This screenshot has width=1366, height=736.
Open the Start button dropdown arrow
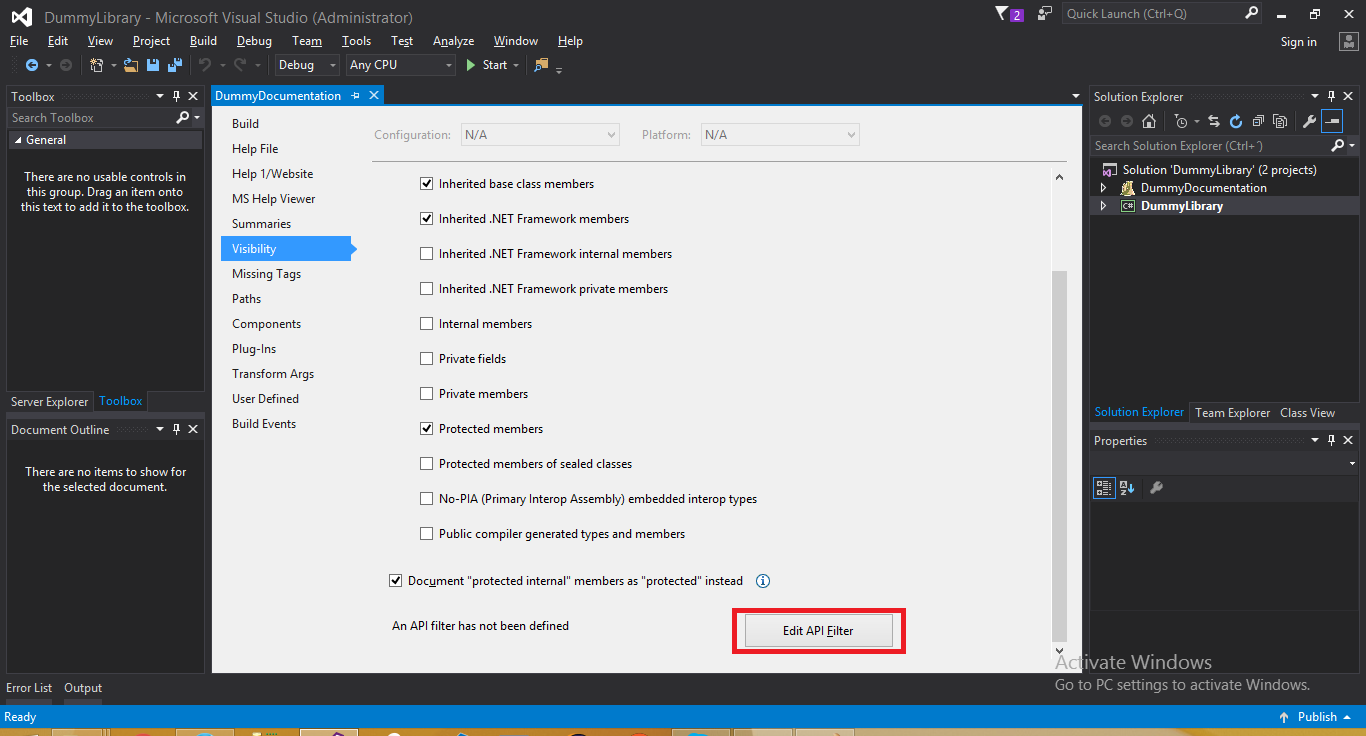(x=516, y=65)
